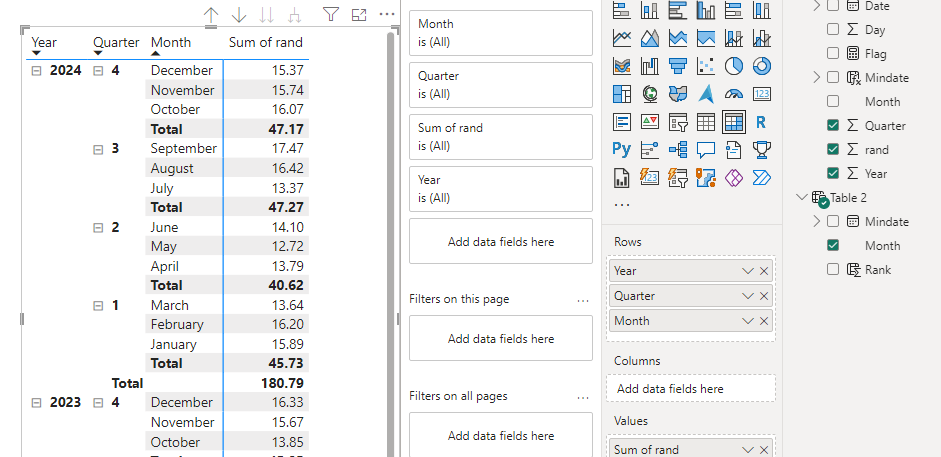
Task: Select the Power Apps visual
Action: [x=733, y=178]
